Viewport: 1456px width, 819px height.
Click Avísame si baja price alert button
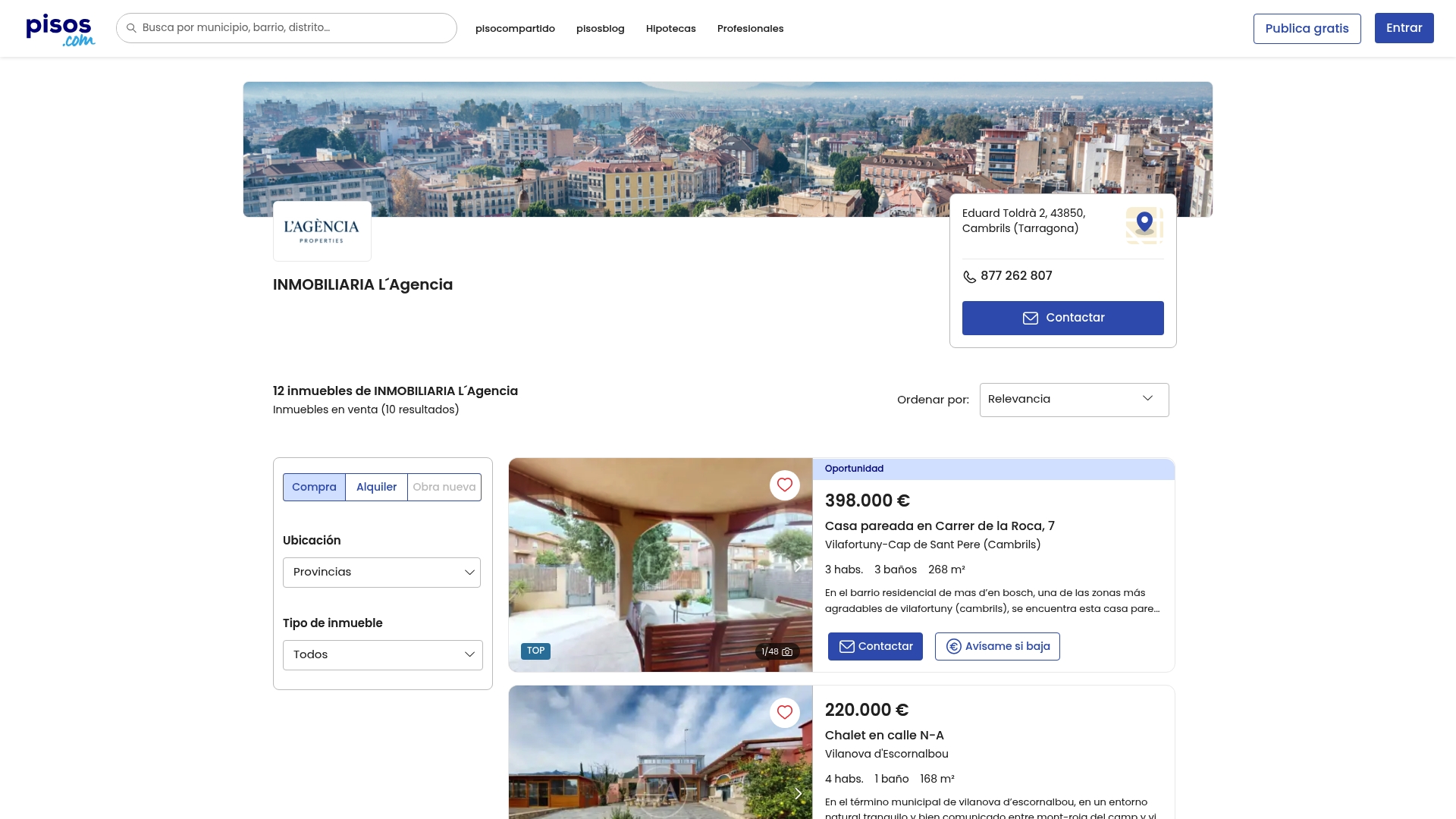997,646
